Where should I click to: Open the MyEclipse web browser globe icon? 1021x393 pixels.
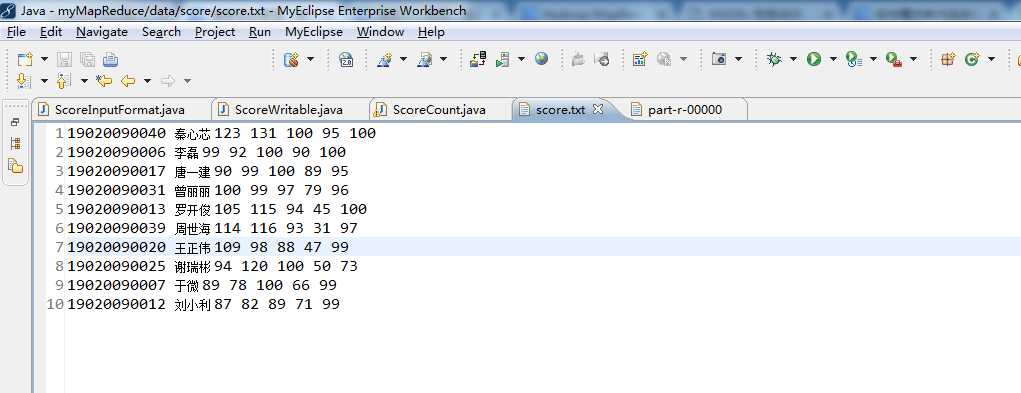pyautogui.click(x=541, y=59)
